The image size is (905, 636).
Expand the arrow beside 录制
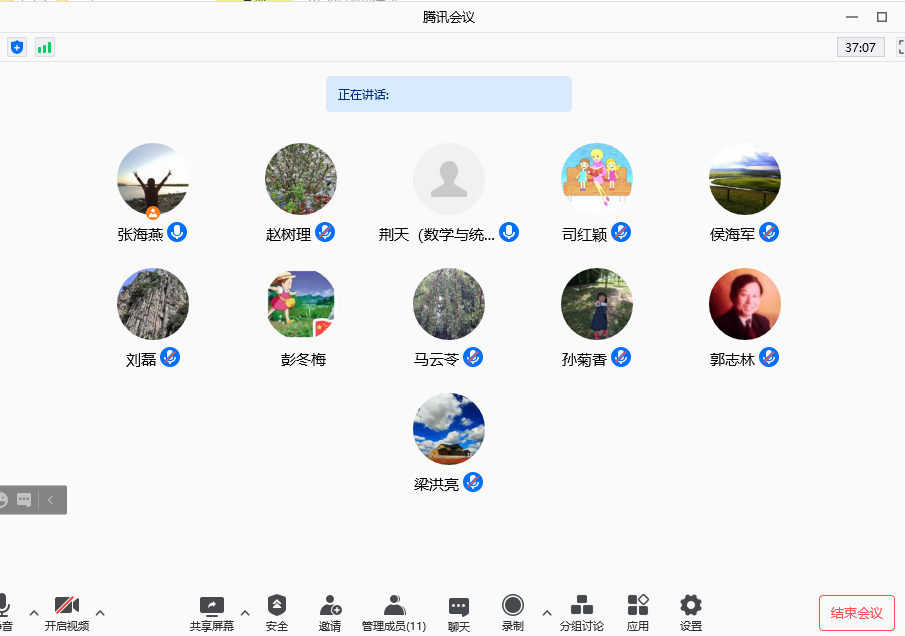(546, 612)
